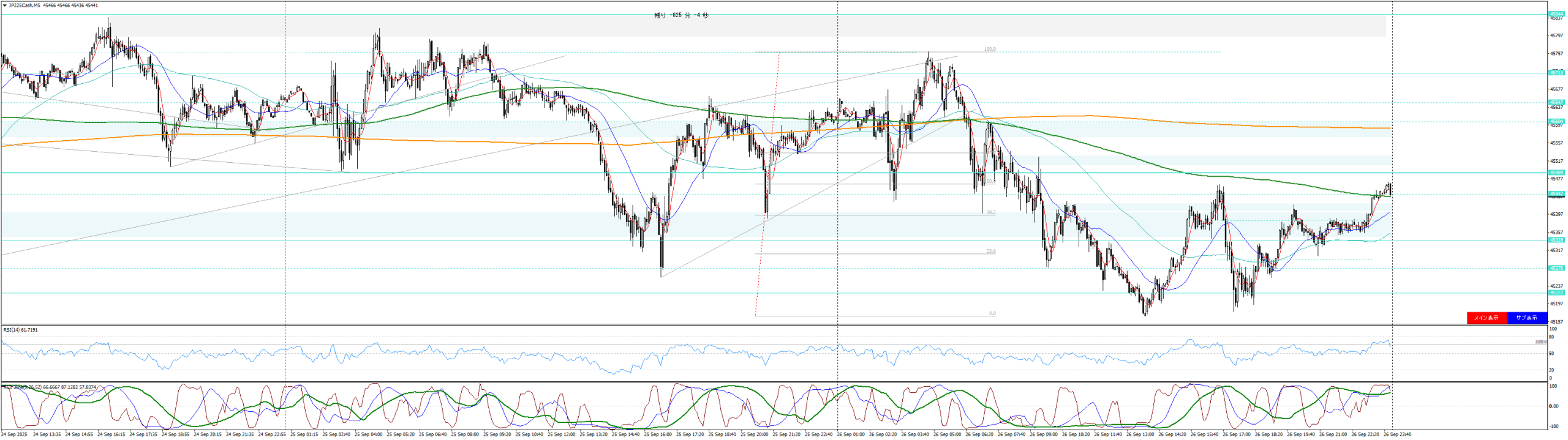Select the 45844 price level tag
The image size is (1568, 440).
click(x=1556, y=13)
